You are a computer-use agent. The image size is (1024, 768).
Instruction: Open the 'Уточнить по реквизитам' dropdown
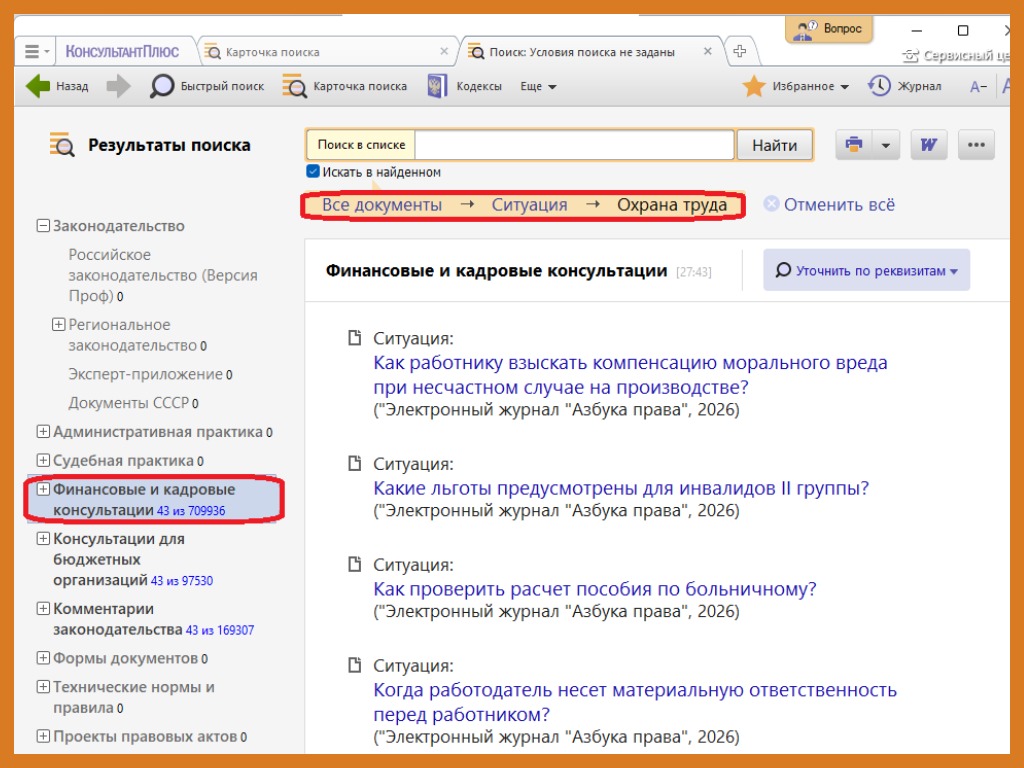[866, 270]
